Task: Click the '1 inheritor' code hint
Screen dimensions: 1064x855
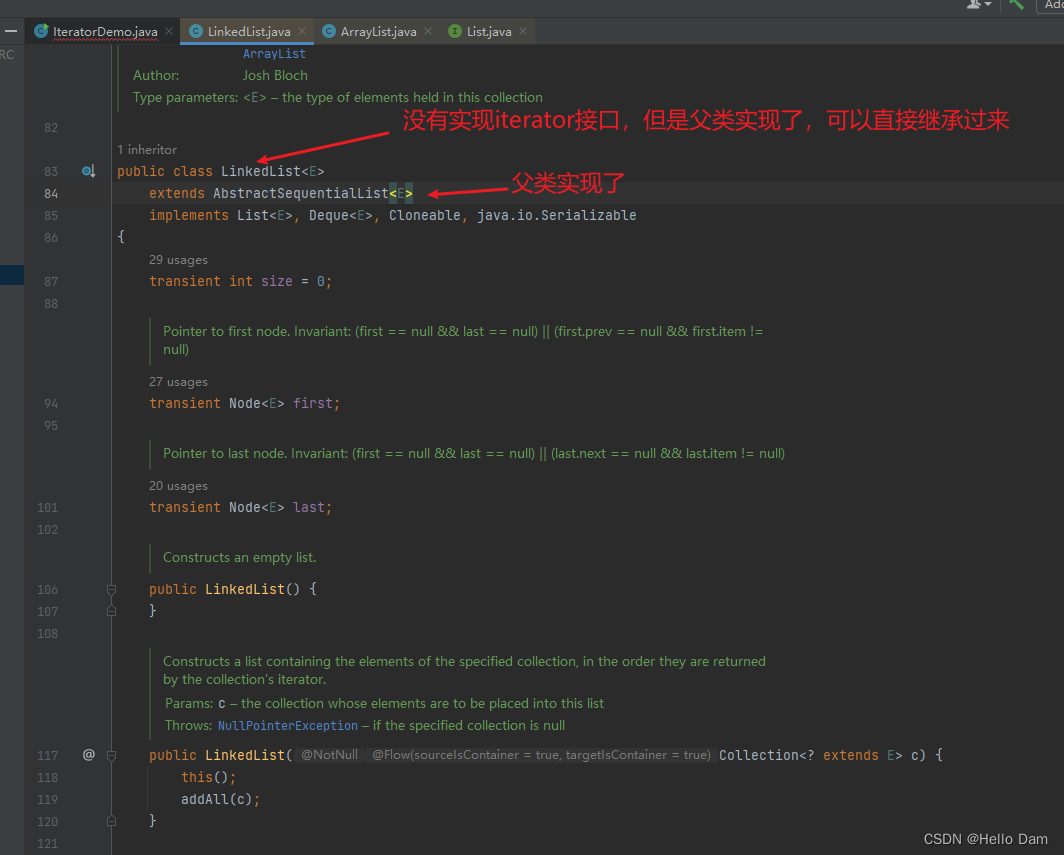Action: tap(147, 149)
